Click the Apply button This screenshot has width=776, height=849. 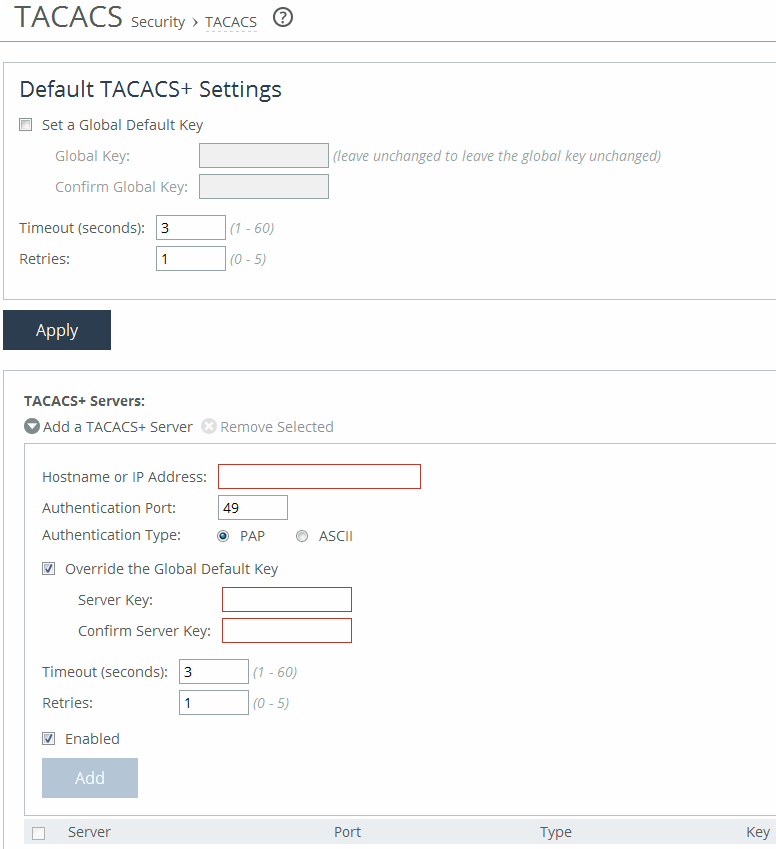coord(57,330)
